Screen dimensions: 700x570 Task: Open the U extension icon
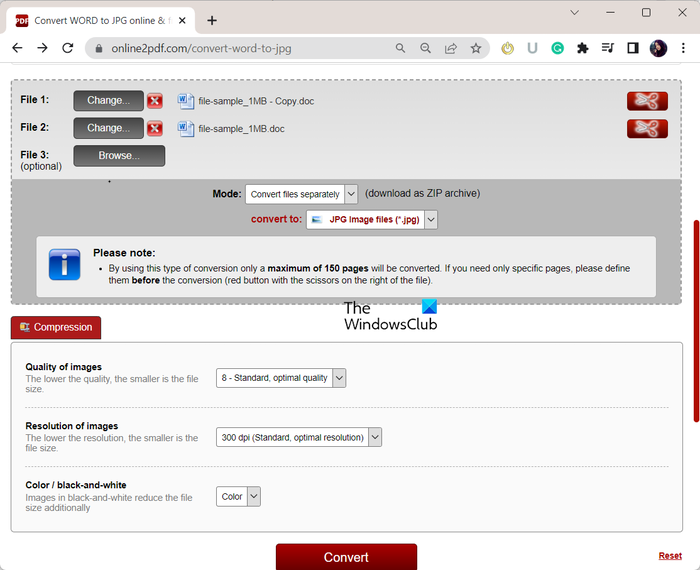[x=532, y=48]
